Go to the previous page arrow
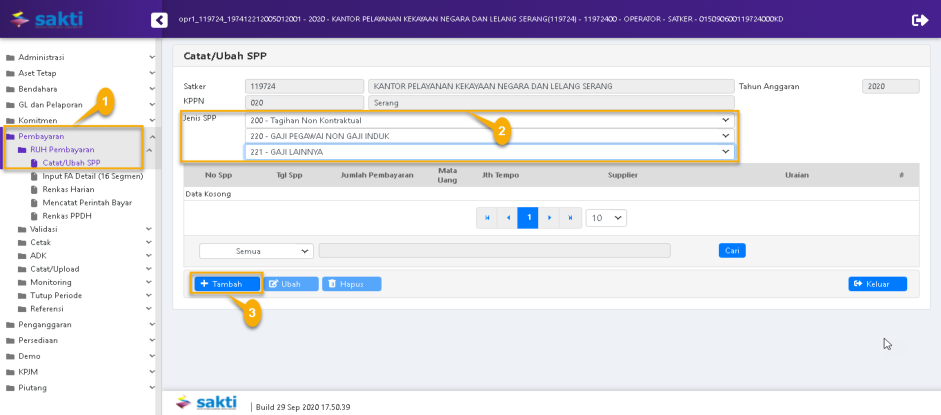Viewport: 941px width, 415px height. 508,217
